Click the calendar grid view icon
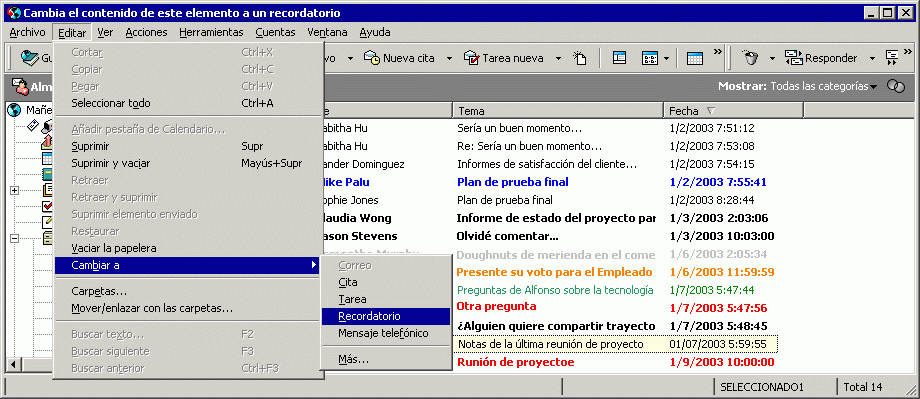The image size is (920, 399). coord(695,58)
